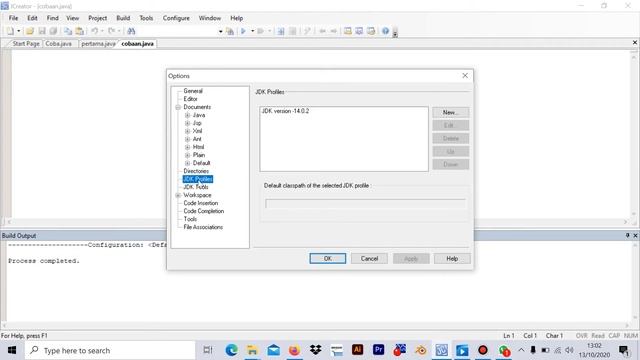Screen dimensions: 640x360
Task: Open Microsoft Edge from the taskbar
Action: tap(231, 350)
